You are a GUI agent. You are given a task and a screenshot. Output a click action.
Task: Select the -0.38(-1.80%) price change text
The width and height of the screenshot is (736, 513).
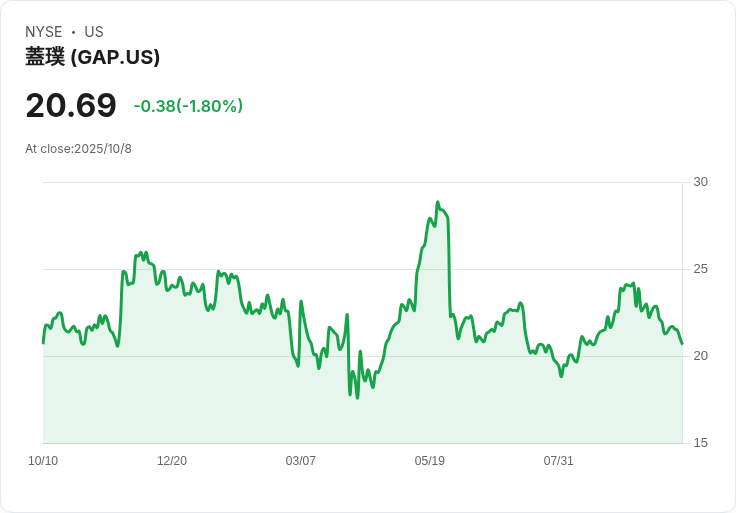(188, 106)
